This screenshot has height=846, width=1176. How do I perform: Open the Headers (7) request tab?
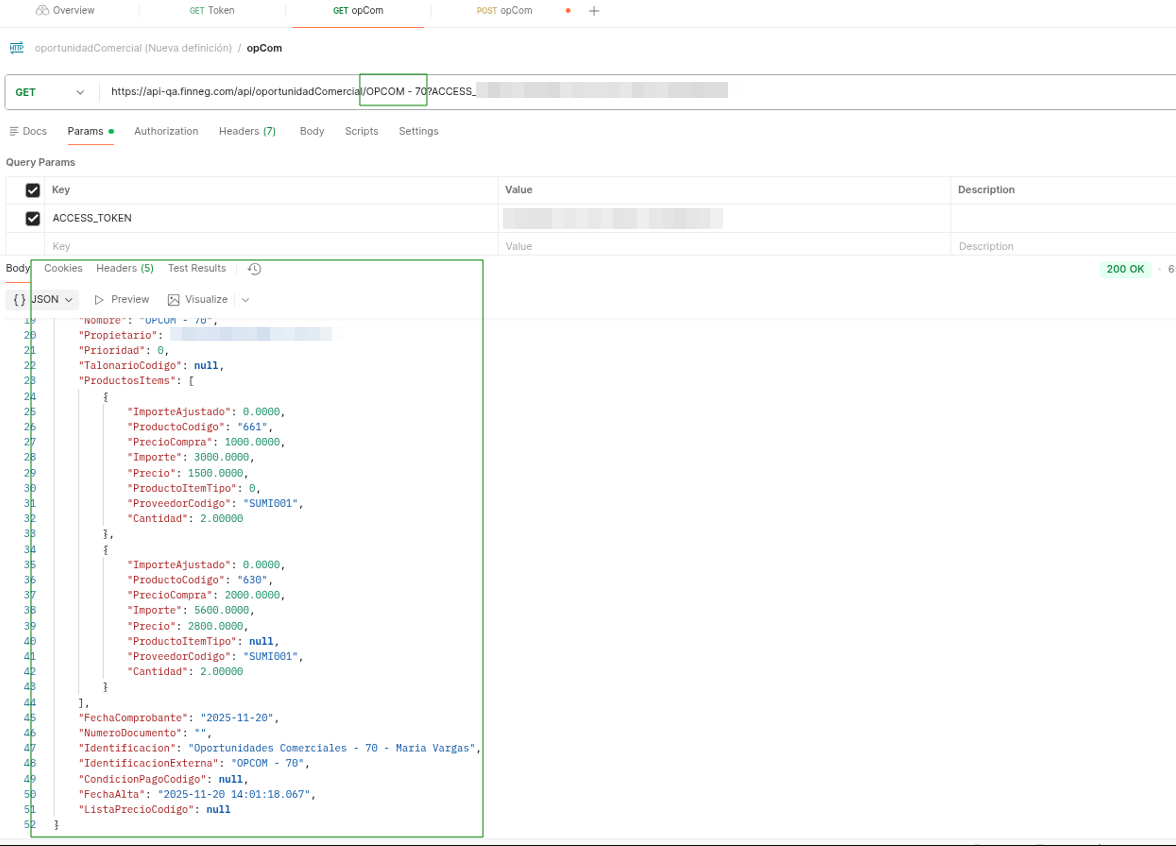[247, 131]
